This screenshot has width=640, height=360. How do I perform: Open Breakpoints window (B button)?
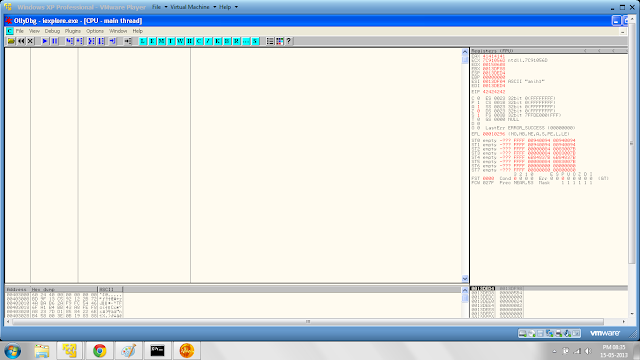227,41
